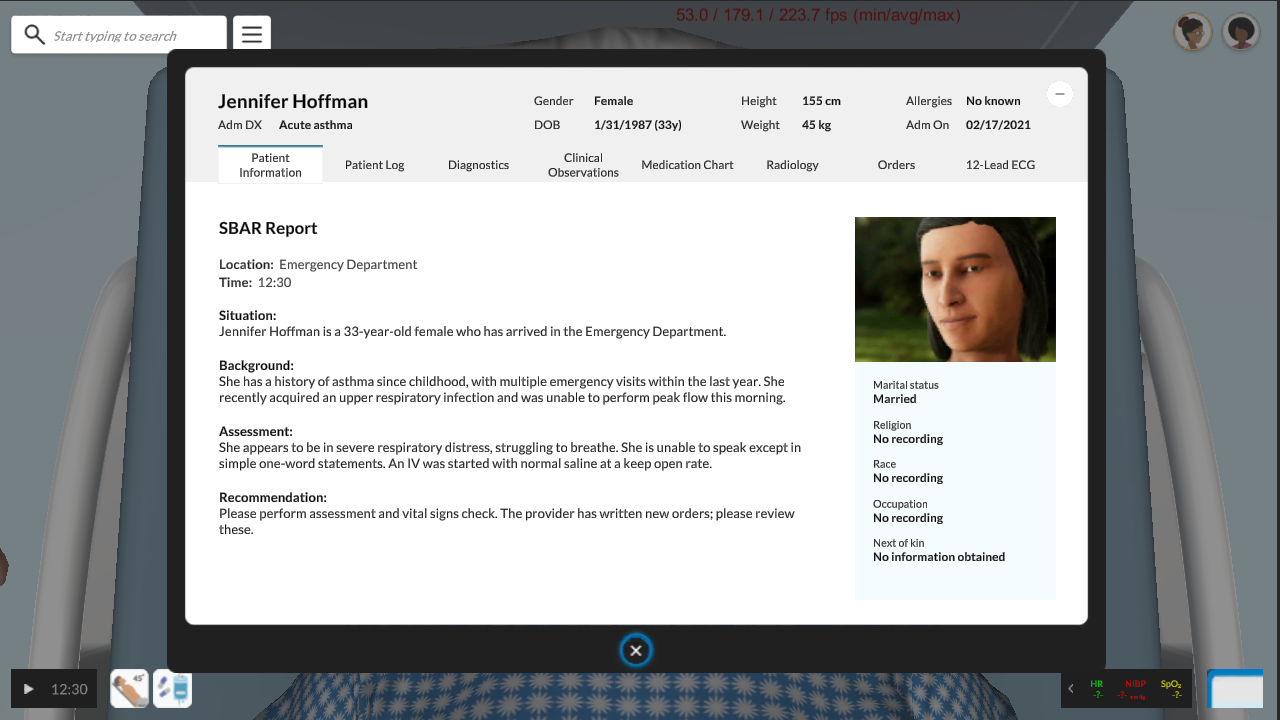Click the SpO2 reading on monitor
Viewport: 1280px width, 720px height.
pyautogui.click(x=1171, y=689)
